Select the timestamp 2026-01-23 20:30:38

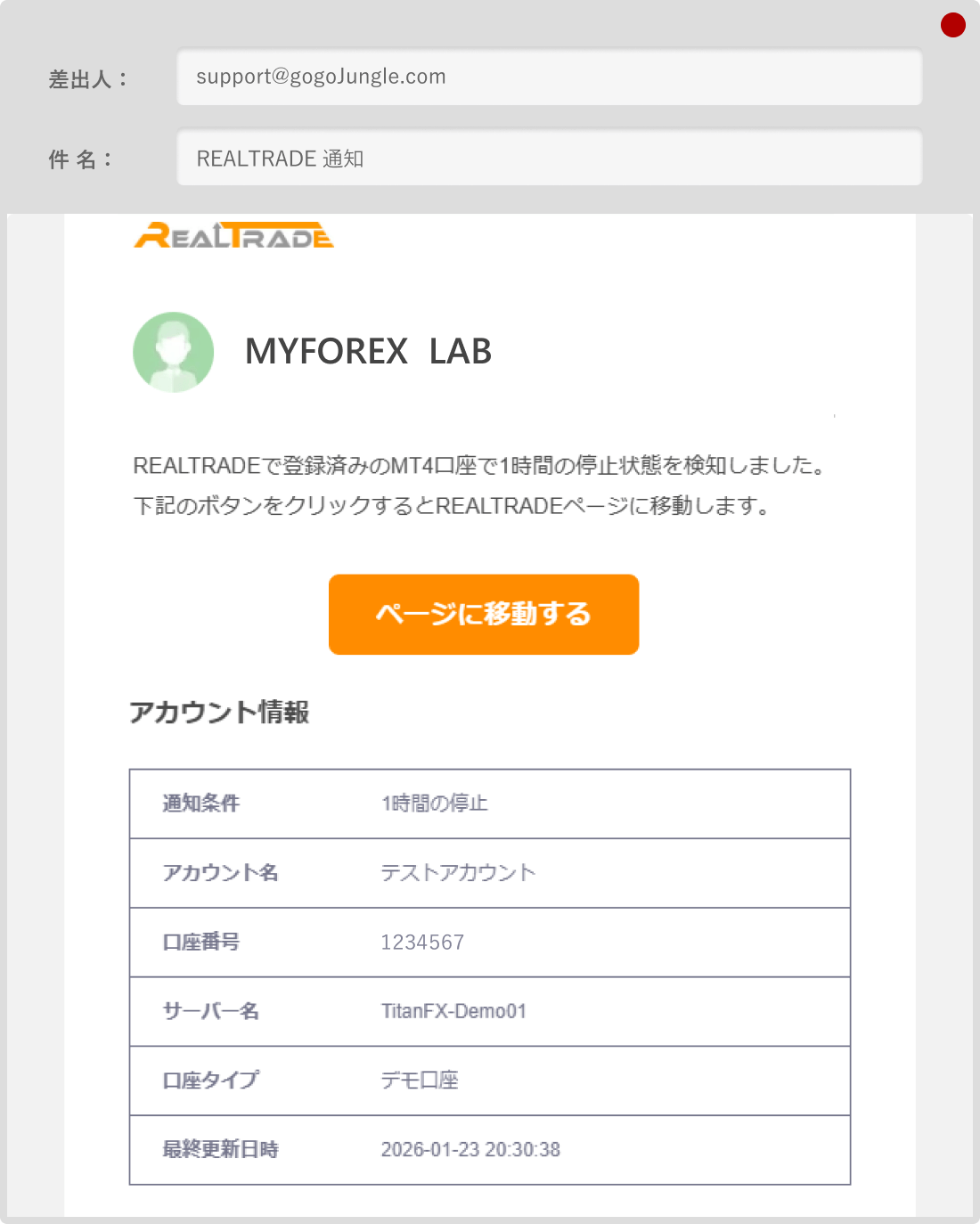click(x=470, y=1150)
